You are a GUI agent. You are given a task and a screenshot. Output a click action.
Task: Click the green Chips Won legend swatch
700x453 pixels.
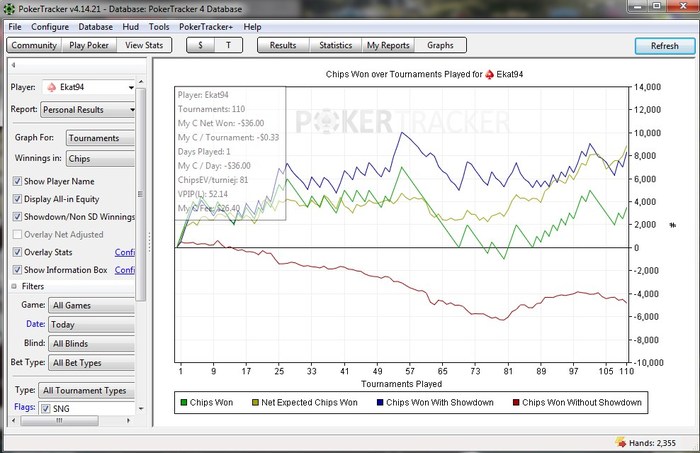pyautogui.click(x=183, y=403)
